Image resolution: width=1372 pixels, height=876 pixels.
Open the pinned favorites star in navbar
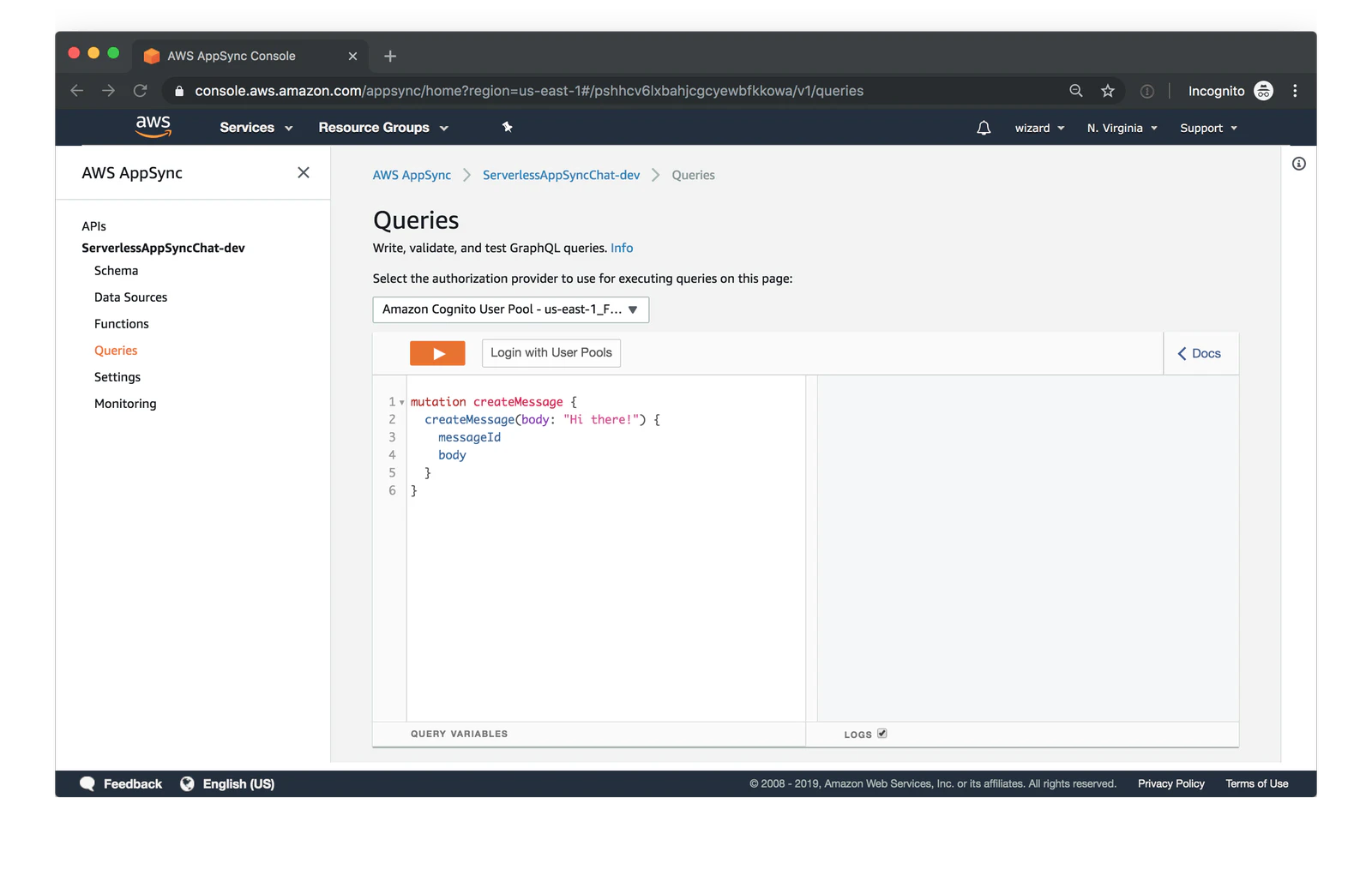[x=507, y=127]
